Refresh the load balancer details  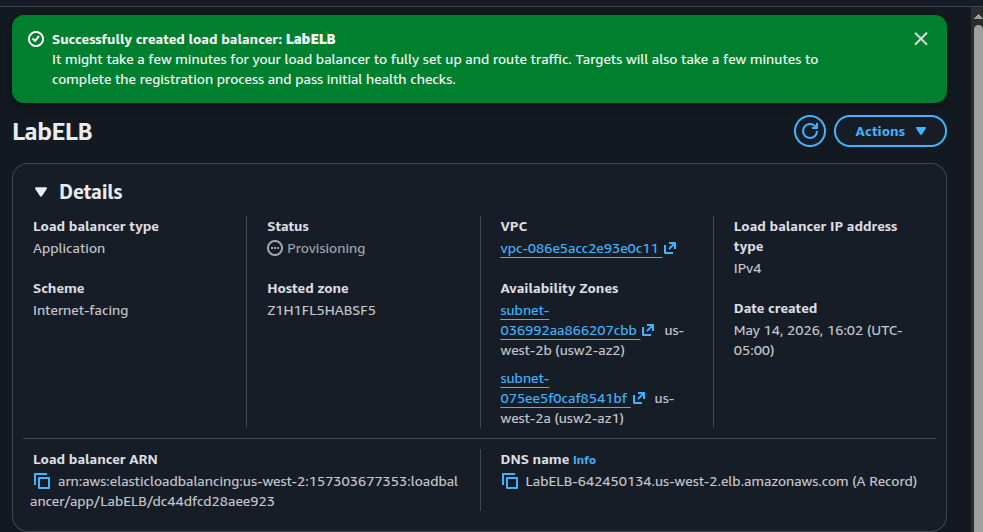809,131
